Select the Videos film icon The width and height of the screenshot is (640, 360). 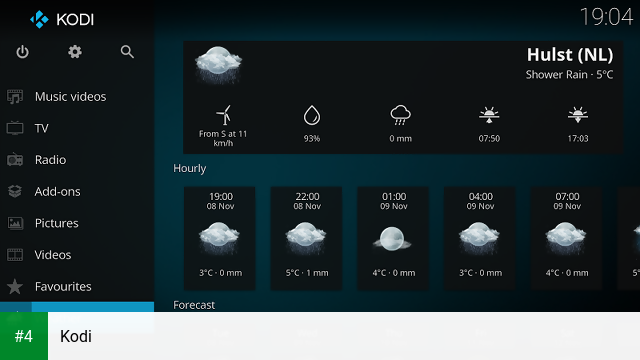15,255
